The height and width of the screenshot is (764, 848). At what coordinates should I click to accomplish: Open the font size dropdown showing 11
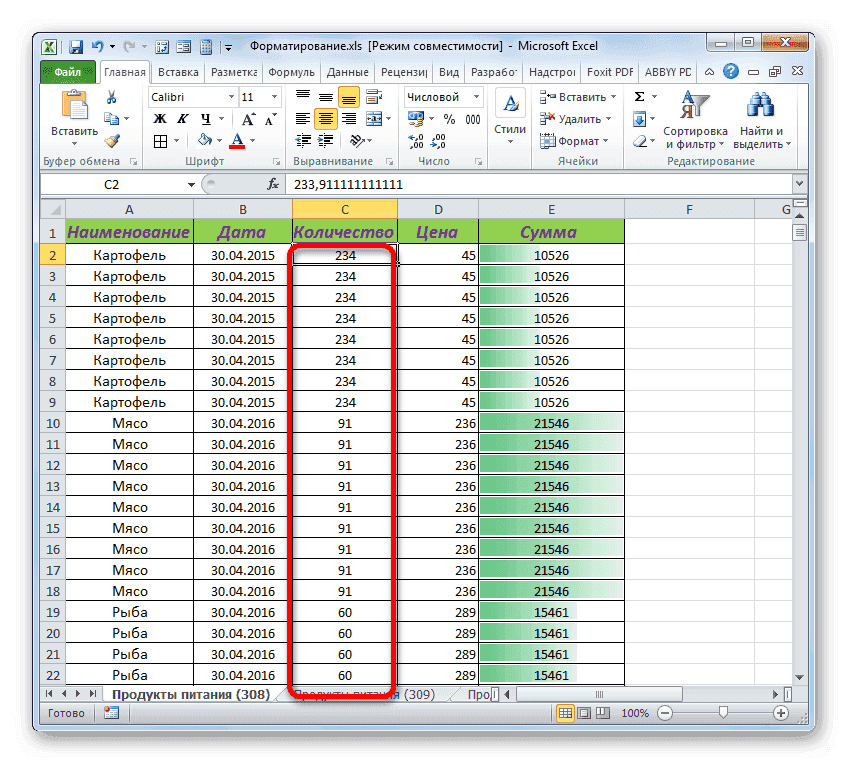272,97
